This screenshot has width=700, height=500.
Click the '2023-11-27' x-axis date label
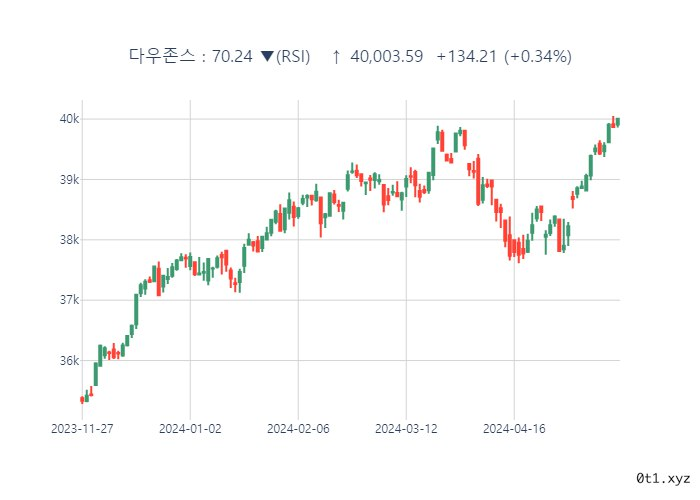[82, 429]
